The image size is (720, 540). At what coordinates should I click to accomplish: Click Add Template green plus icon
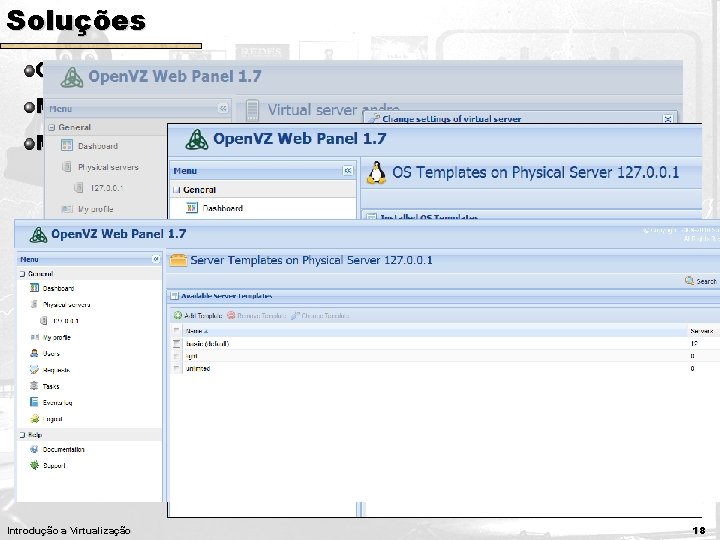[x=178, y=315]
